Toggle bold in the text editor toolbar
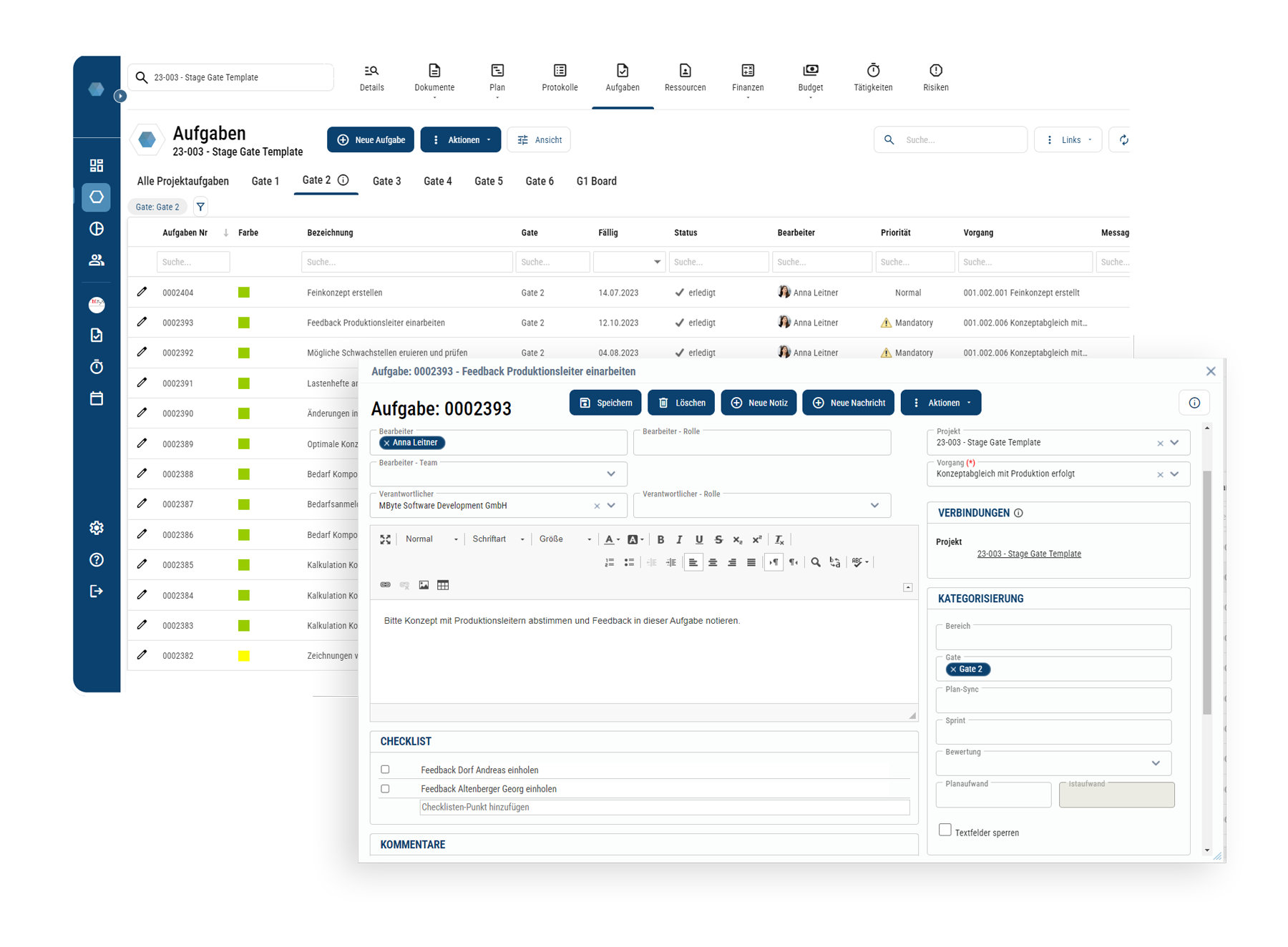The image size is (1288, 947). click(660, 539)
